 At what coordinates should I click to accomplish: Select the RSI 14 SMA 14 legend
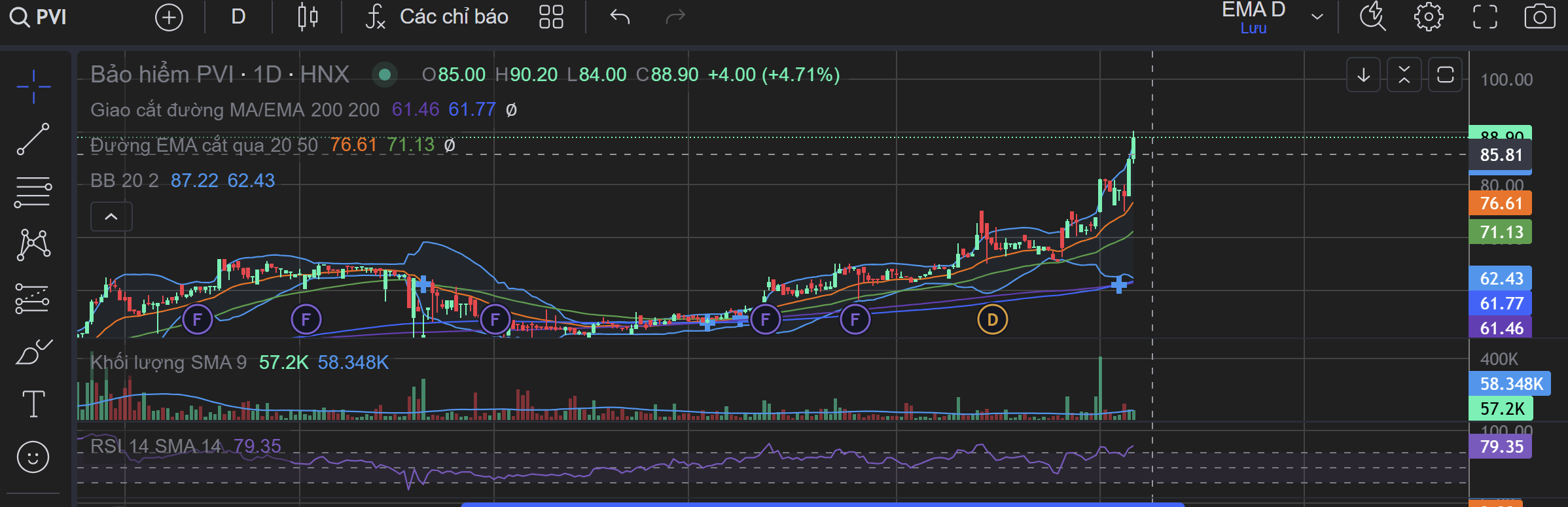[156, 446]
